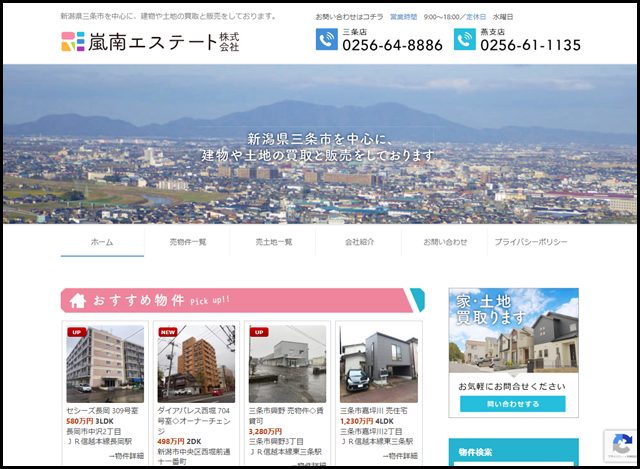Click 物件詳細 link under 三条市嘉坪川
This screenshot has width=640, height=469.
coord(400,456)
